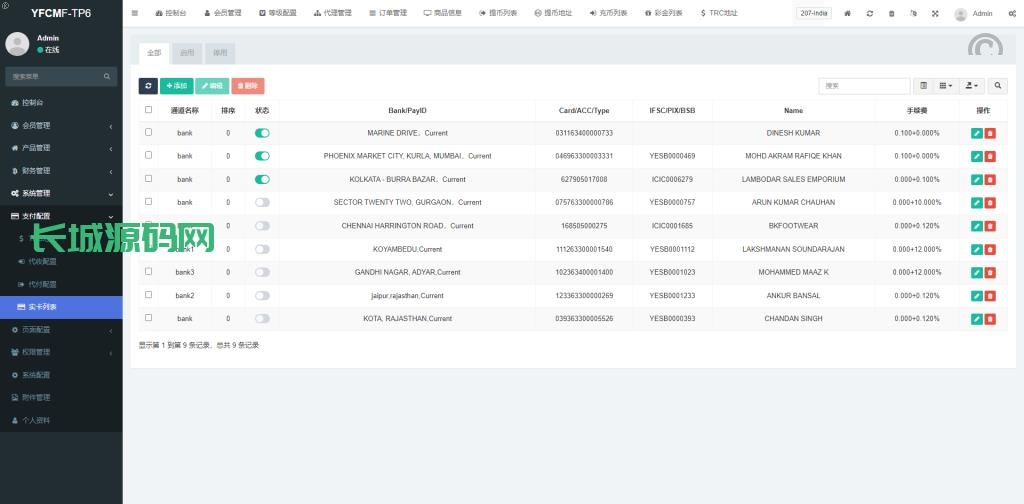
Task: Open the settings gears icon at top right
Action: click(1012, 14)
